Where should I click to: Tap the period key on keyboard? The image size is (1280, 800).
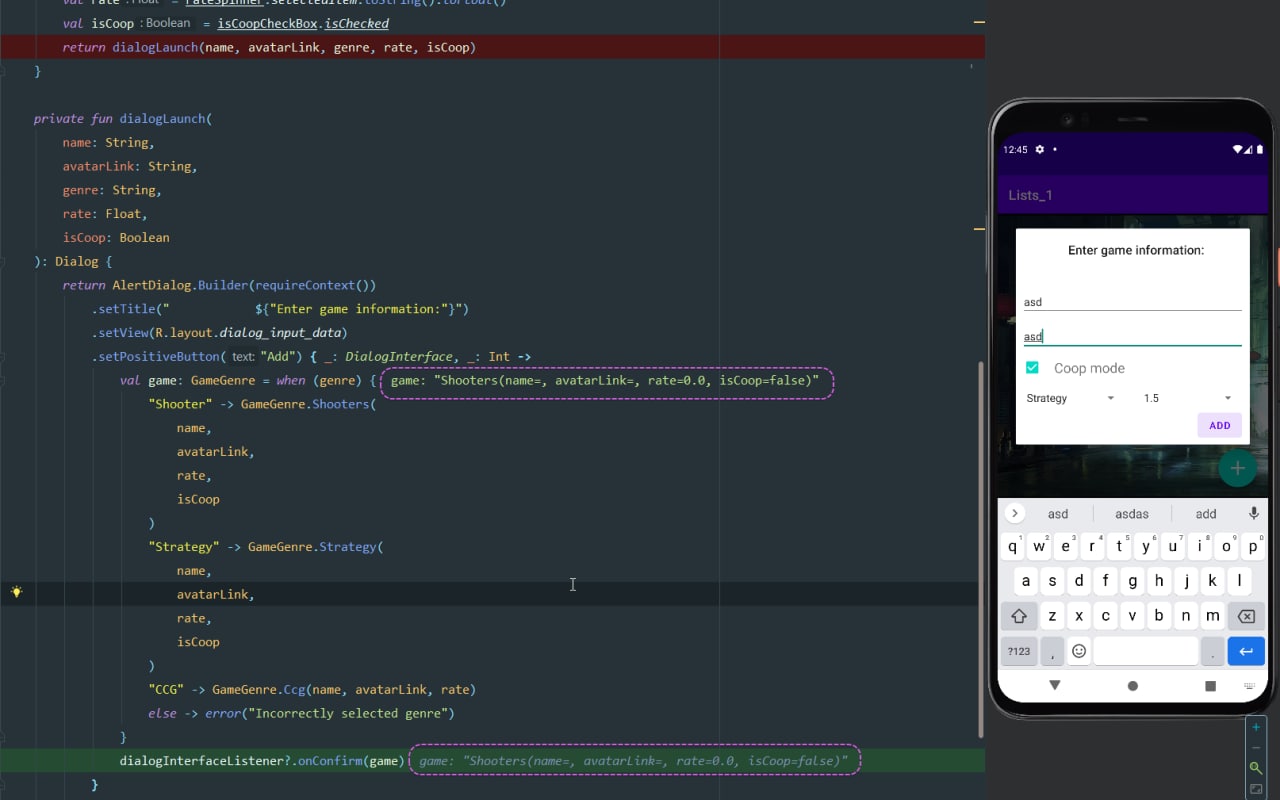click(1212, 651)
